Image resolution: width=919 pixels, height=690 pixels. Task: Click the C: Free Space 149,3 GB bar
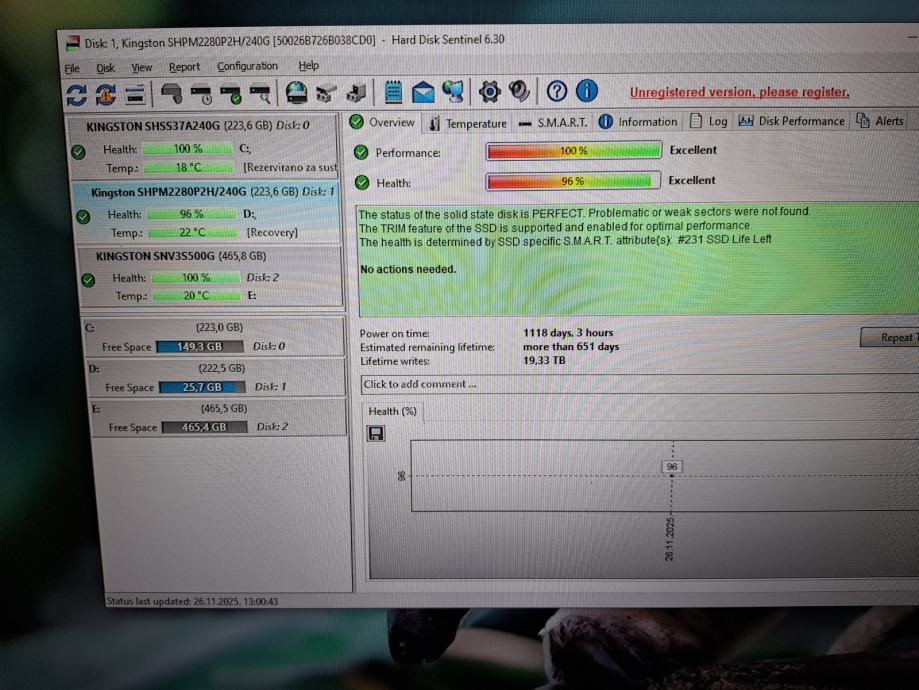200,346
